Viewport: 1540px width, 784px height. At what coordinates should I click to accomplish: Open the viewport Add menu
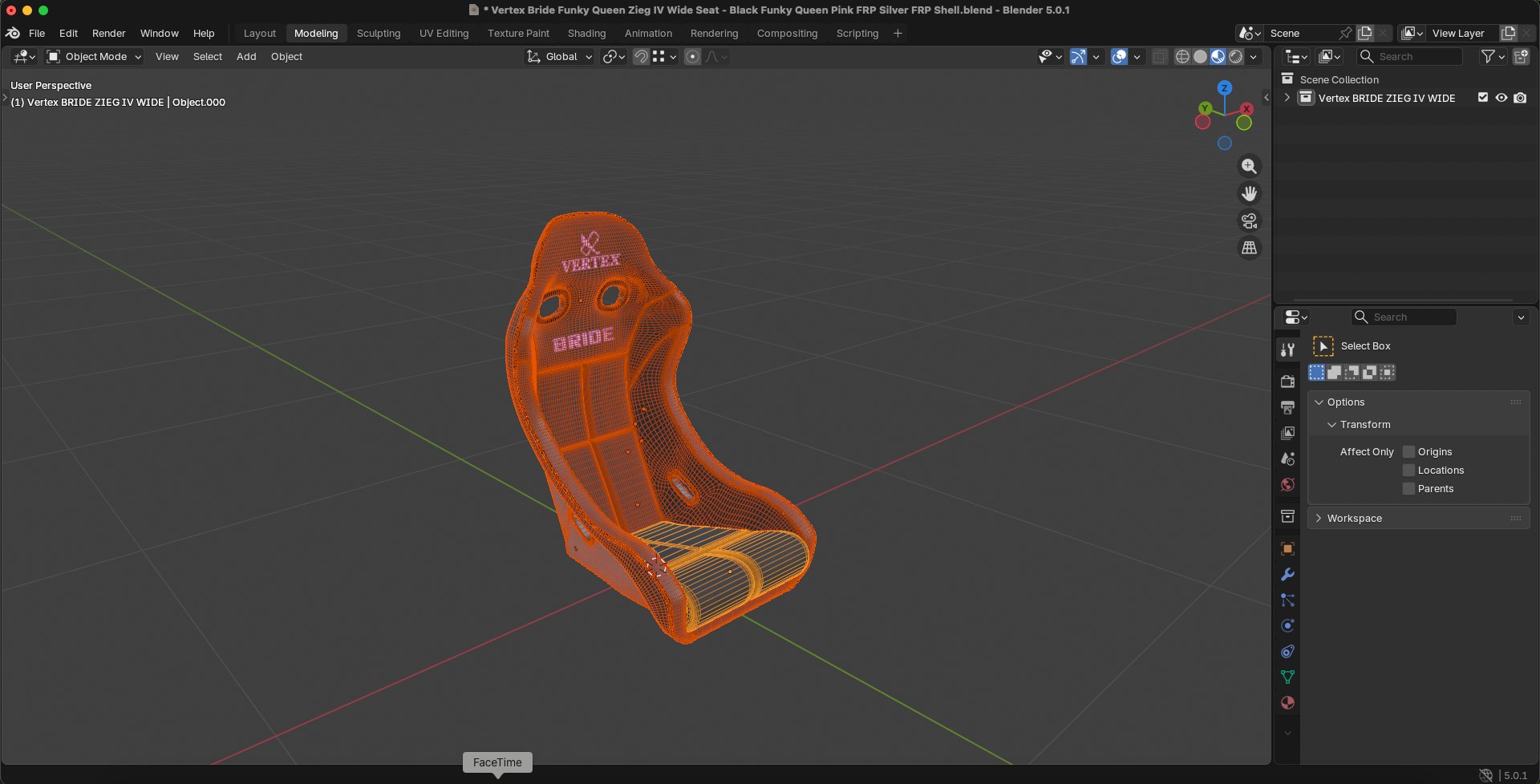click(x=246, y=56)
